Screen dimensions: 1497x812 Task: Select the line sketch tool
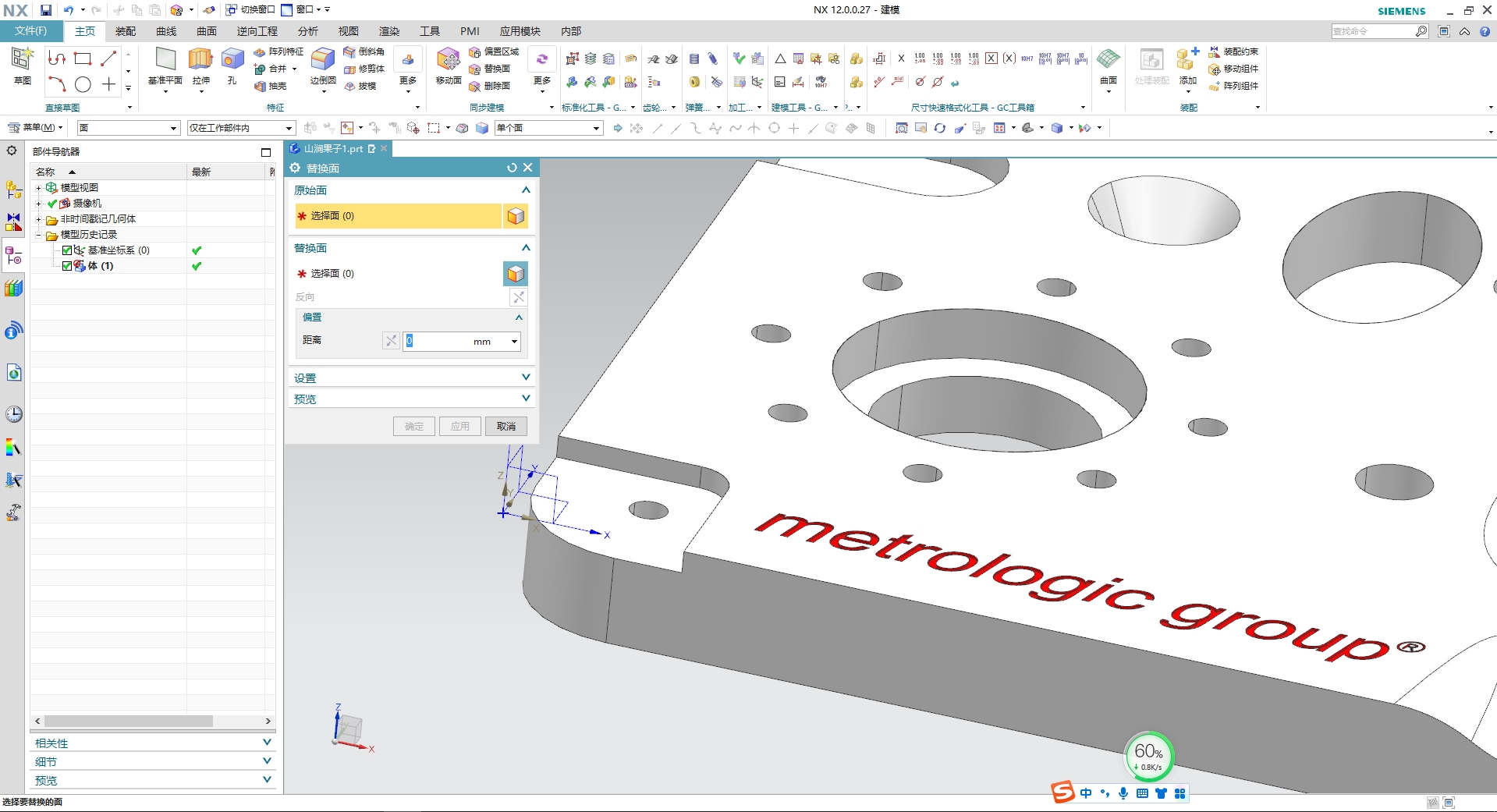[108, 59]
